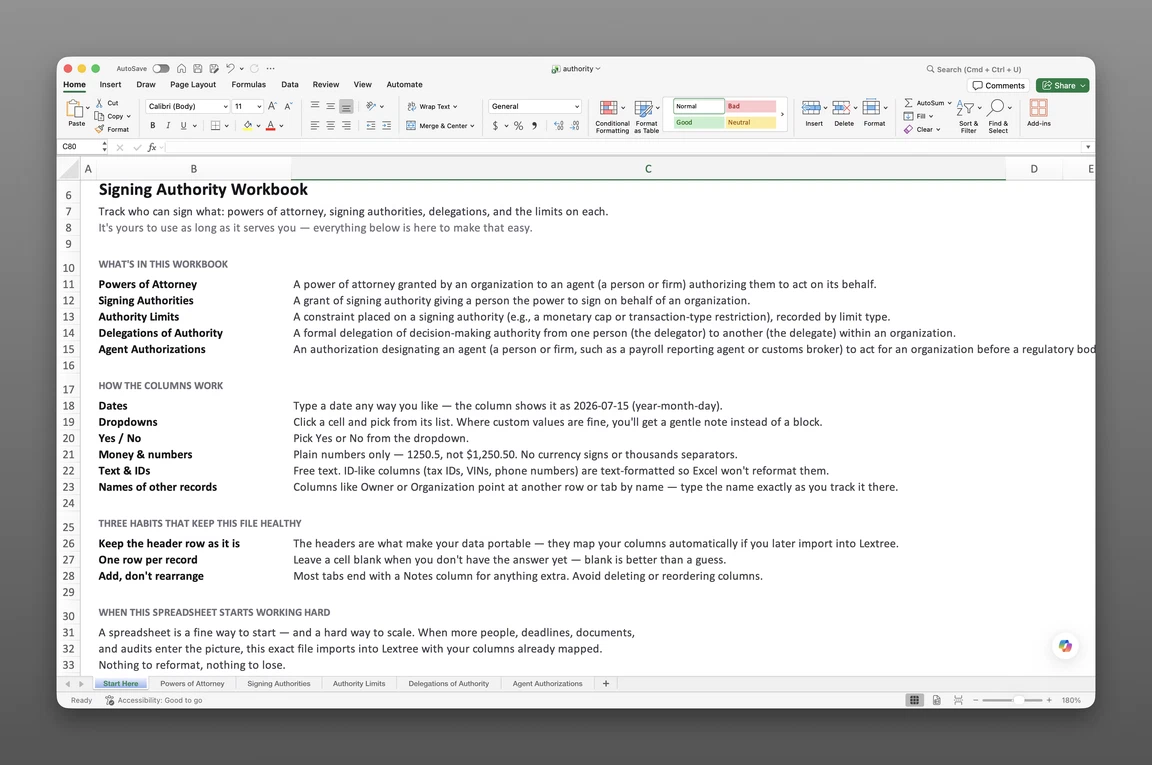
Task: Click the Orientation text angle icon
Action: [x=371, y=106]
